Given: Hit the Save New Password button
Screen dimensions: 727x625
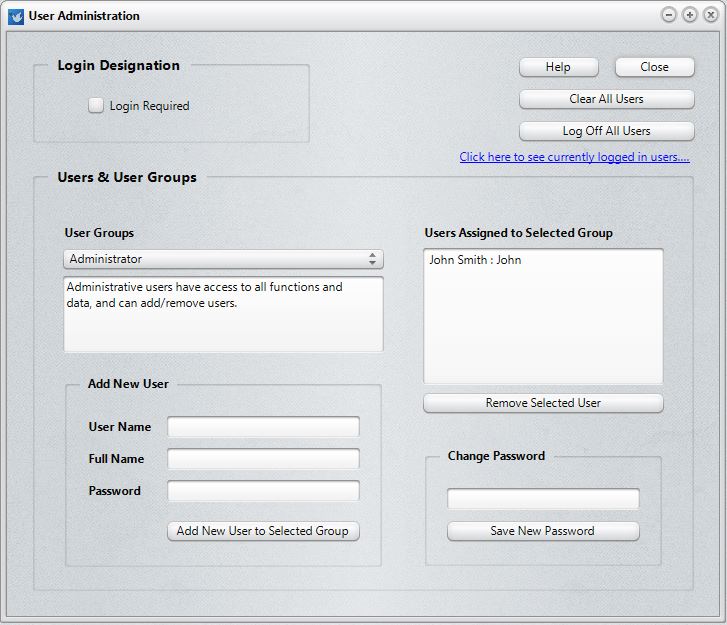Looking at the screenshot, I should [x=542, y=531].
